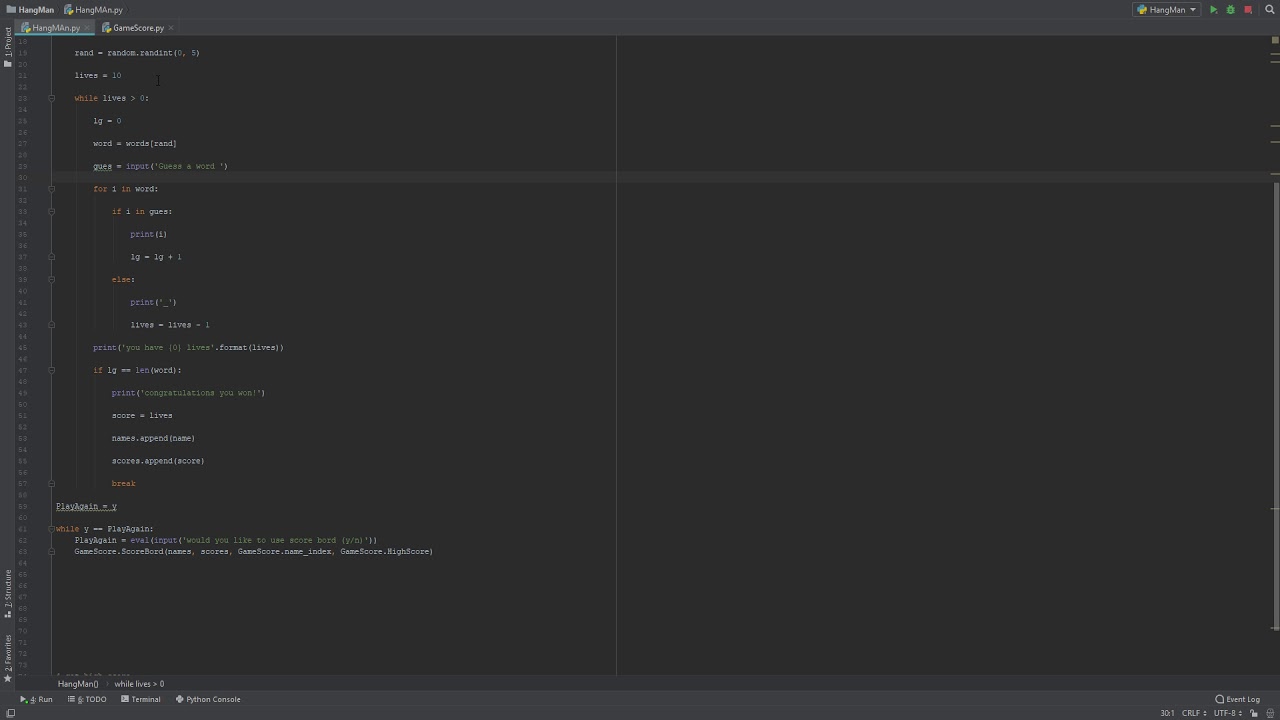Click the 'break' statement
The width and height of the screenshot is (1280, 720).
pyautogui.click(x=123, y=484)
